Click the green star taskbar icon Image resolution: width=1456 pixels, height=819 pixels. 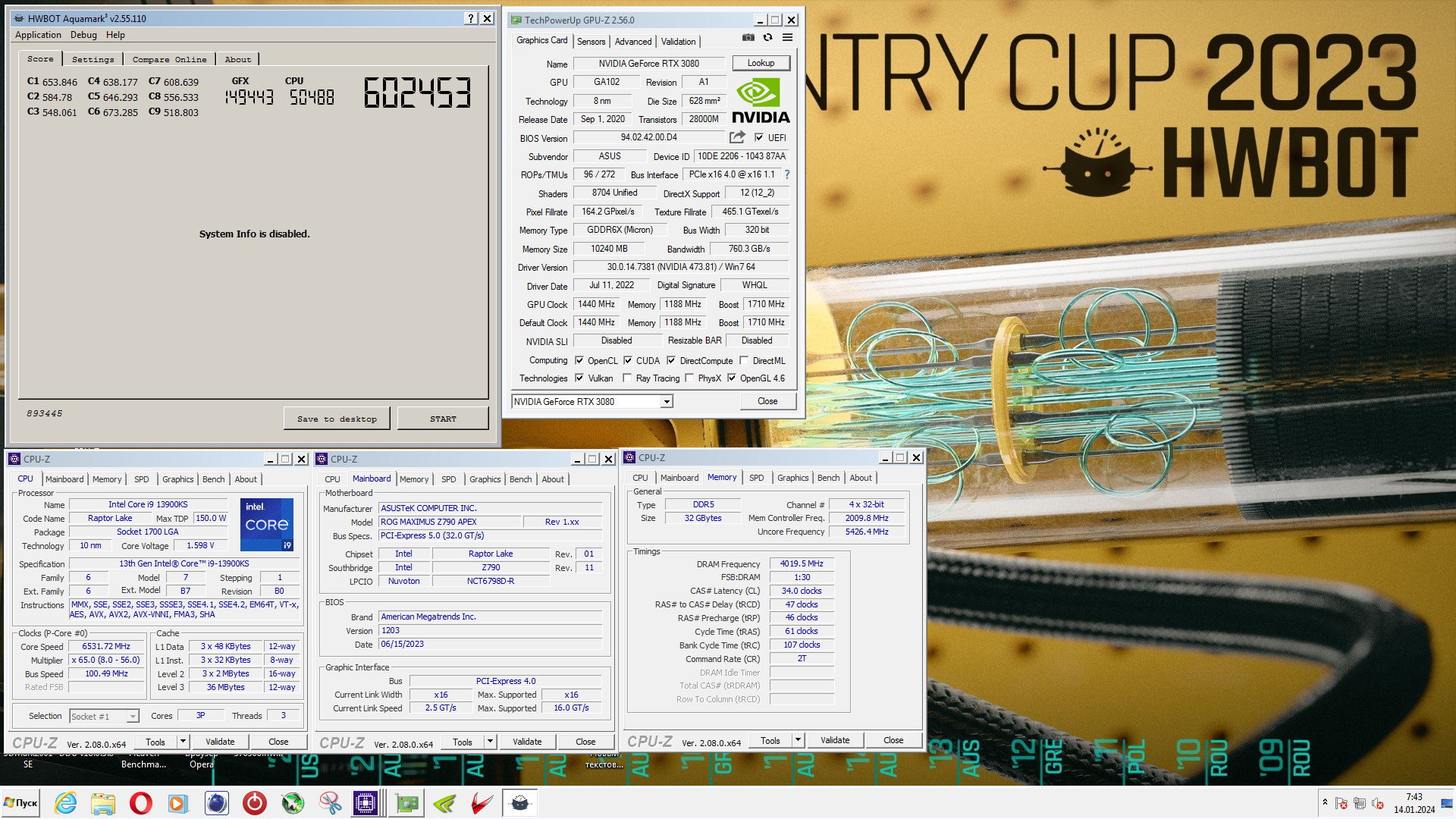(292, 802)
